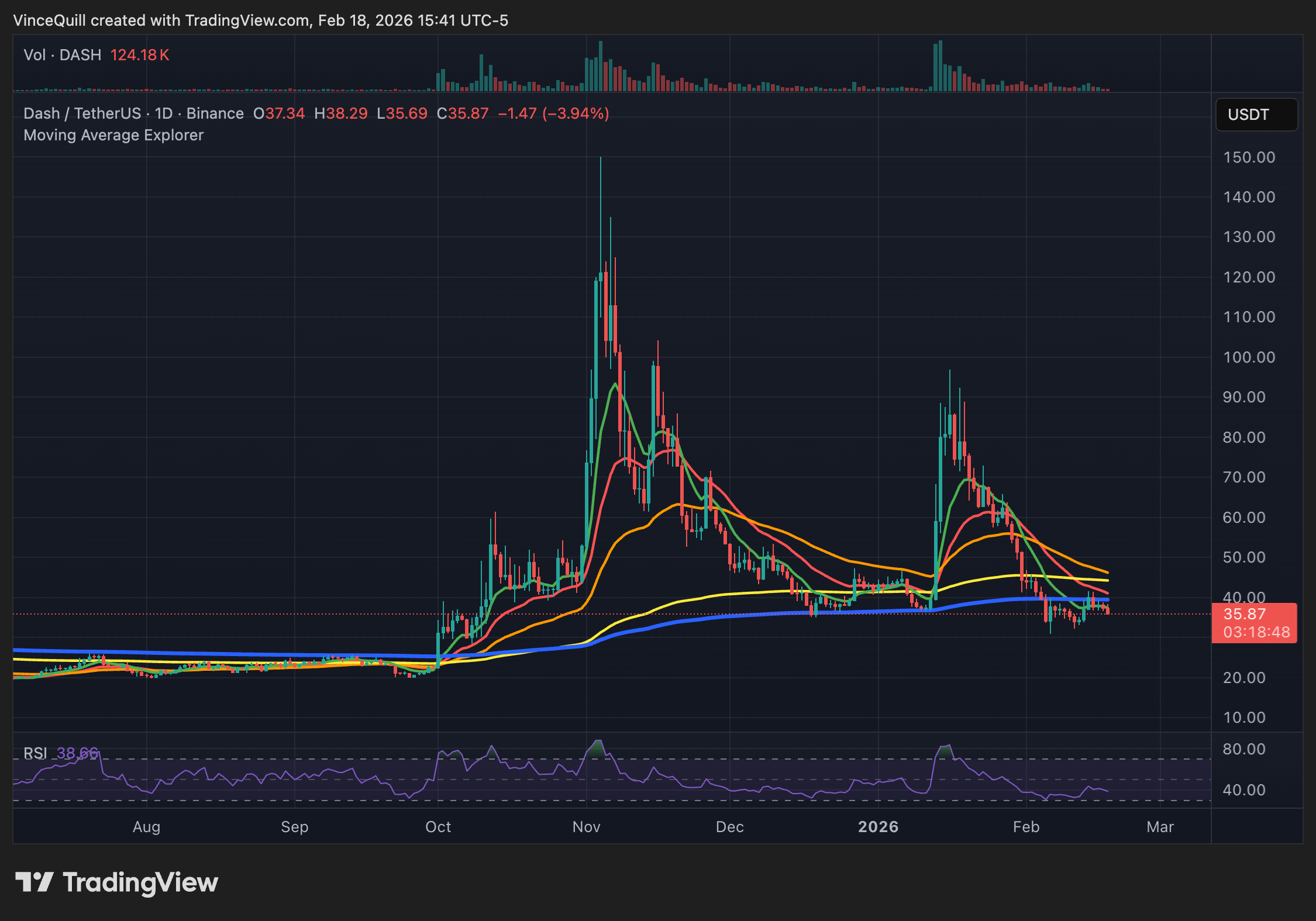Toggle visibility of the RSI pane
Screen dimensions: 1316x921
[36, 753]
